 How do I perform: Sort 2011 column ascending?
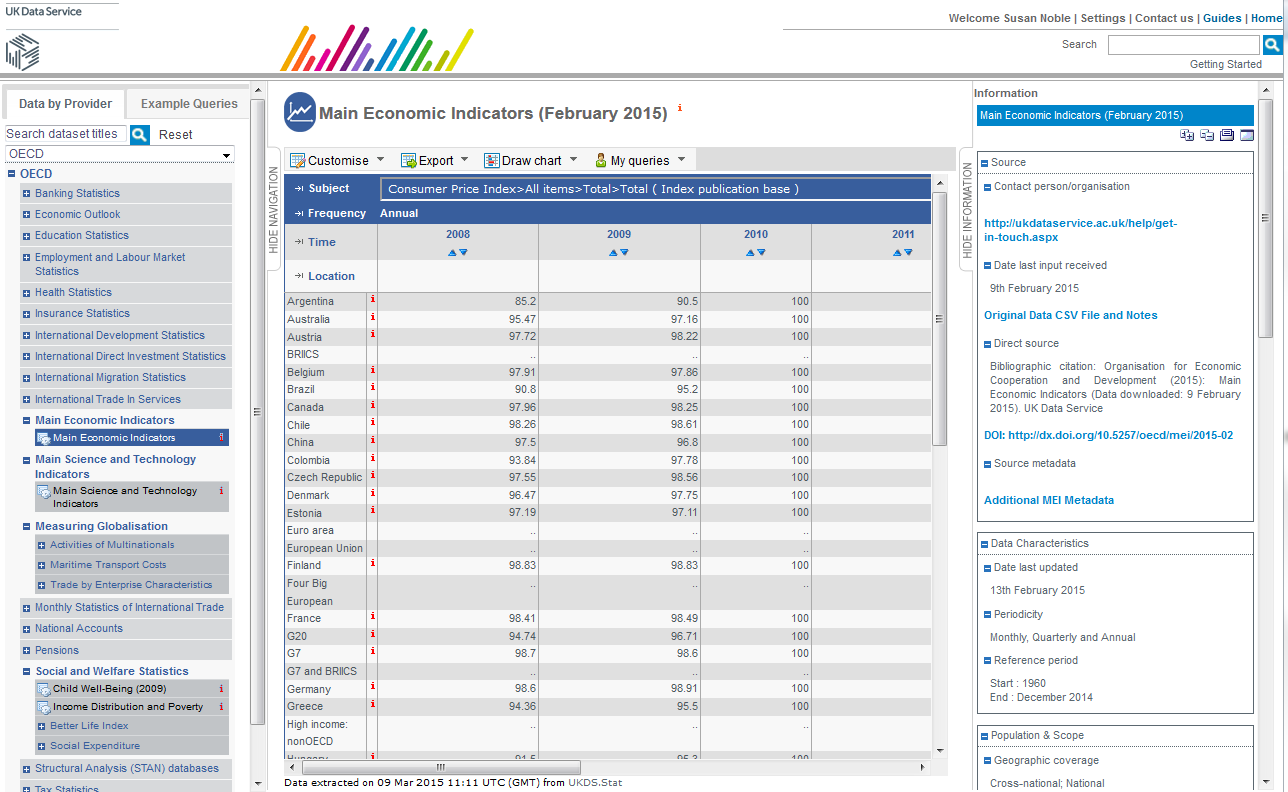click(898, 253)
